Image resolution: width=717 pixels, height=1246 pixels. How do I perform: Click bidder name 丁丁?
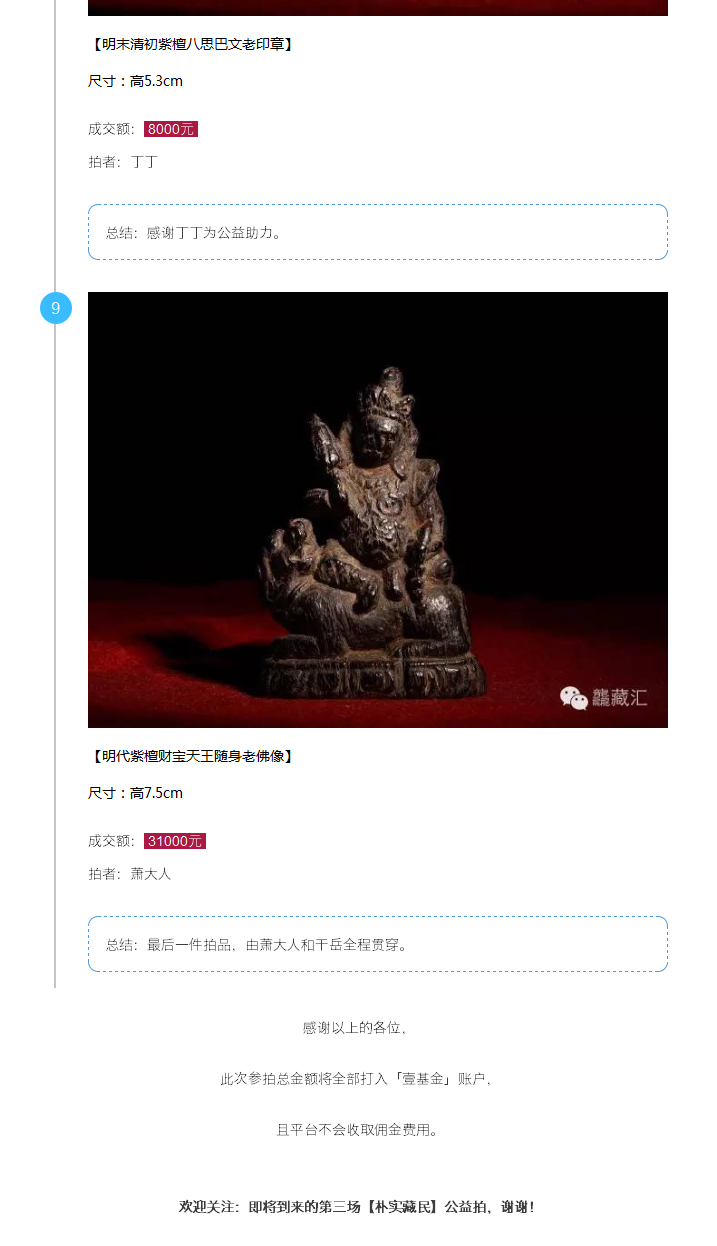click(144, 161)
